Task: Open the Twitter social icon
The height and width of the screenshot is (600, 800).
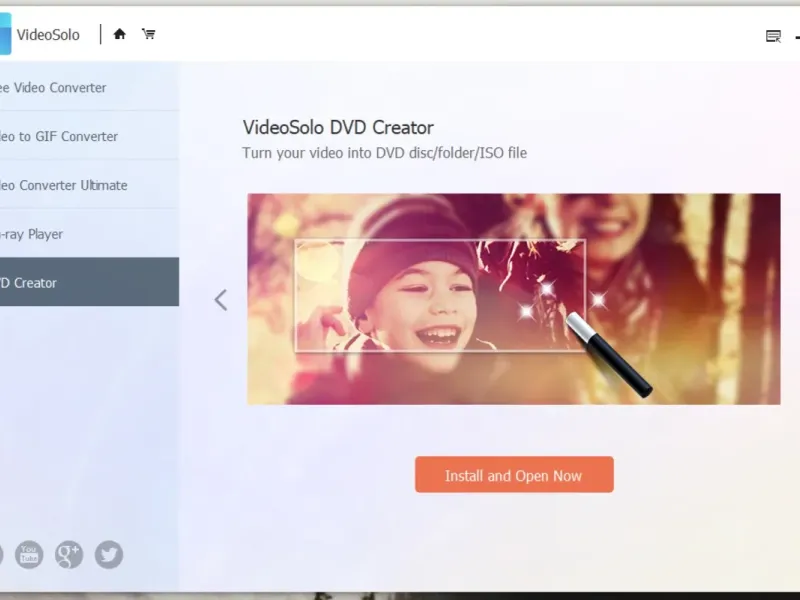Action: coord(109,555)
